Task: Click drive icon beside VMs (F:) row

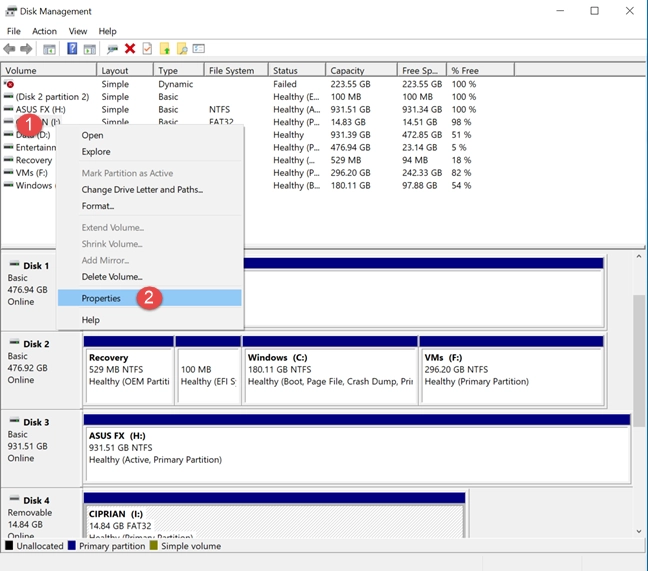Action: (x=8, y=173)
